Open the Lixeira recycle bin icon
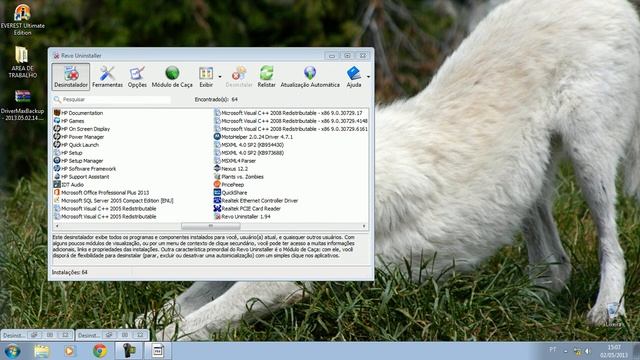The width and height of the screenshot is (640, 360). tap(613, 314)
